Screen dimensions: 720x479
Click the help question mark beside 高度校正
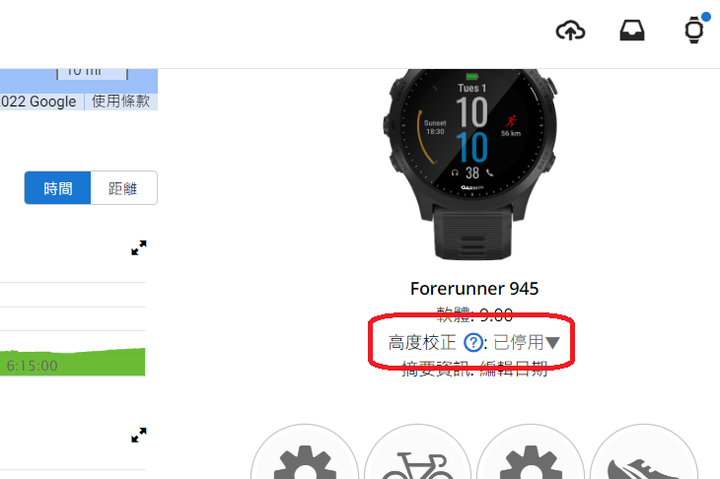pyautogui.click(x=473, y=343)
